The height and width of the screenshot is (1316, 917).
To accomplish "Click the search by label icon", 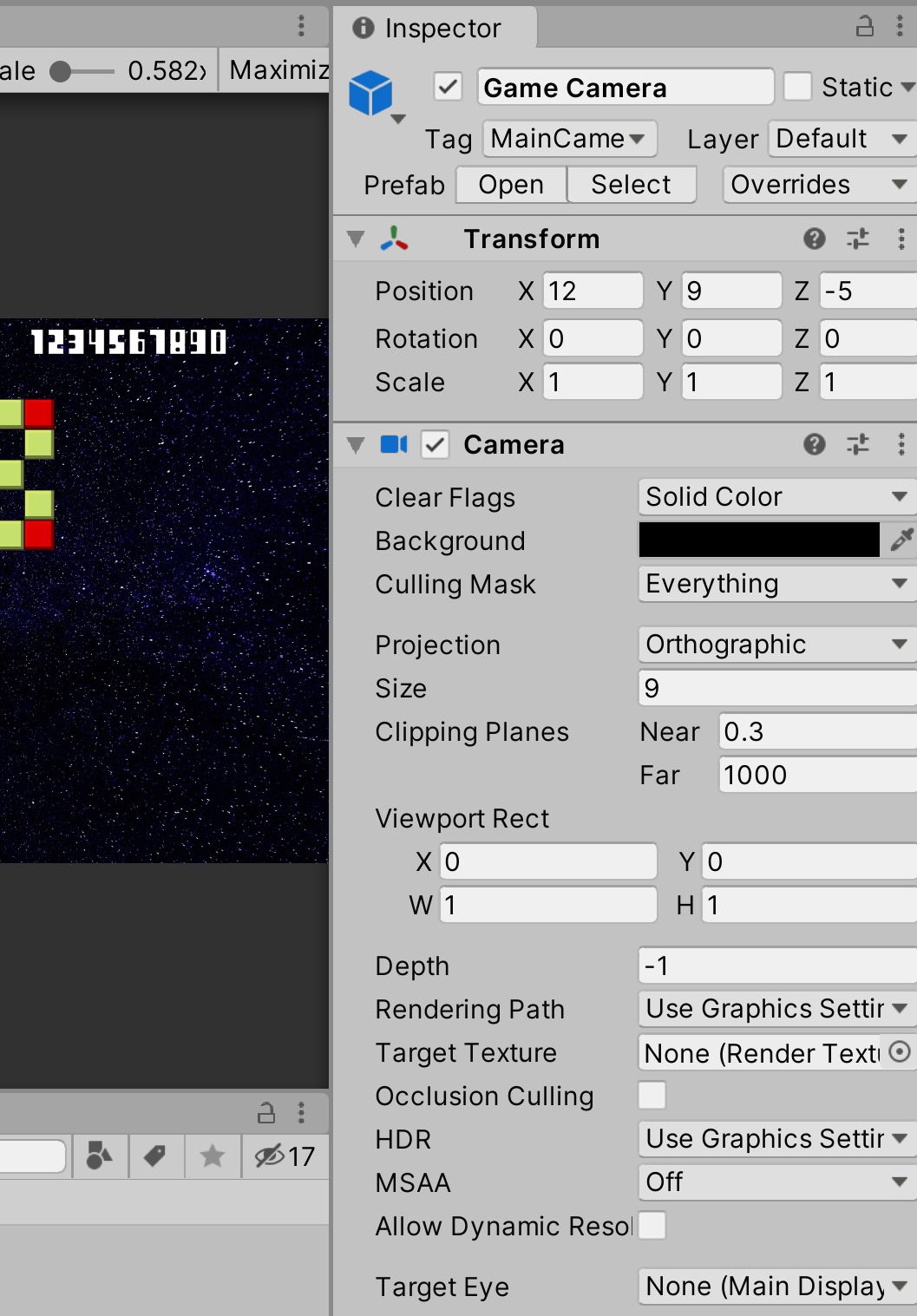I will 155,1156.
